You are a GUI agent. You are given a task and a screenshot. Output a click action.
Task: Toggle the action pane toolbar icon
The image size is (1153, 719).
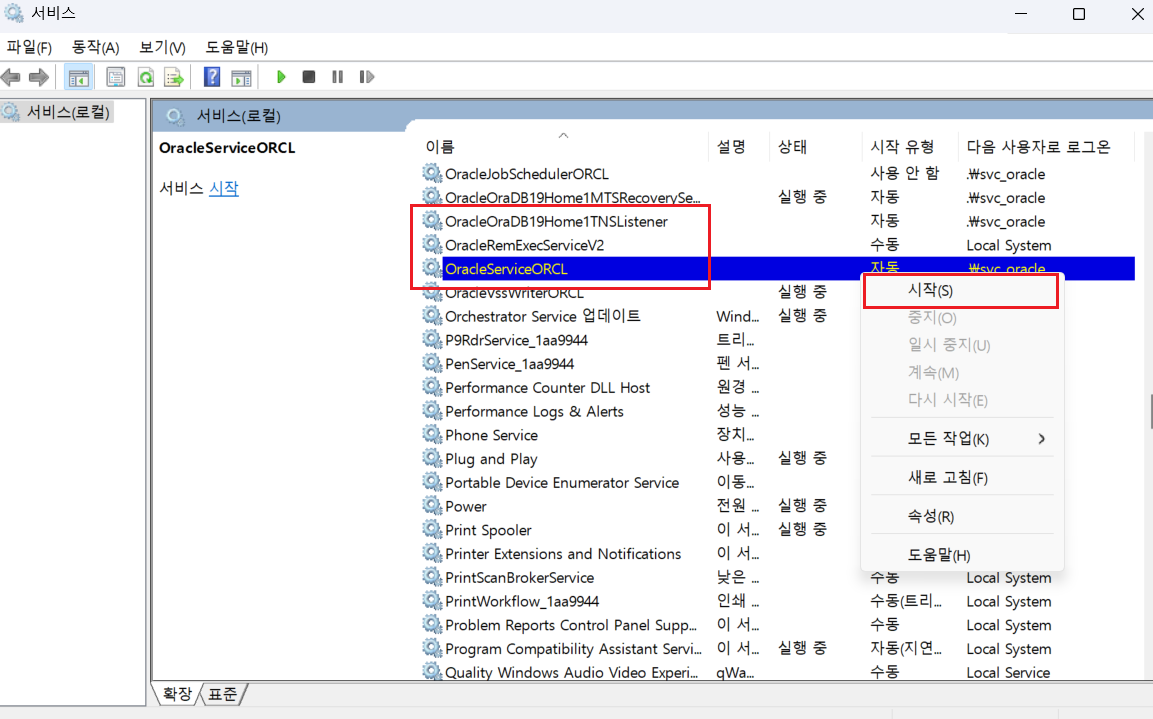coord(241,76)
